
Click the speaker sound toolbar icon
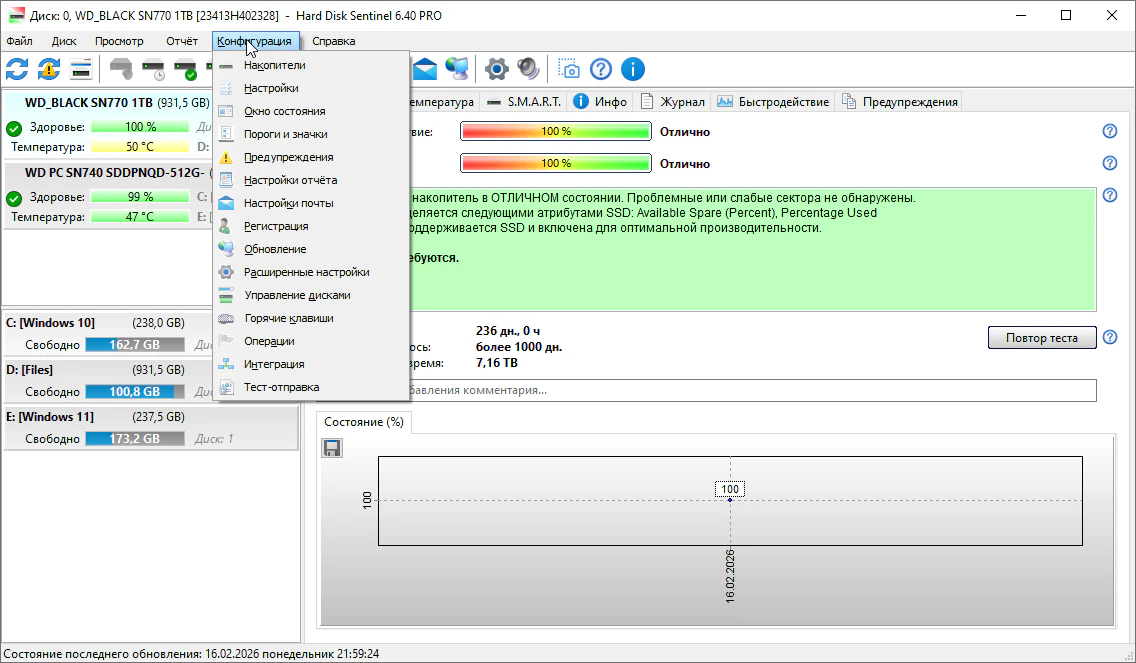[528, 69]
